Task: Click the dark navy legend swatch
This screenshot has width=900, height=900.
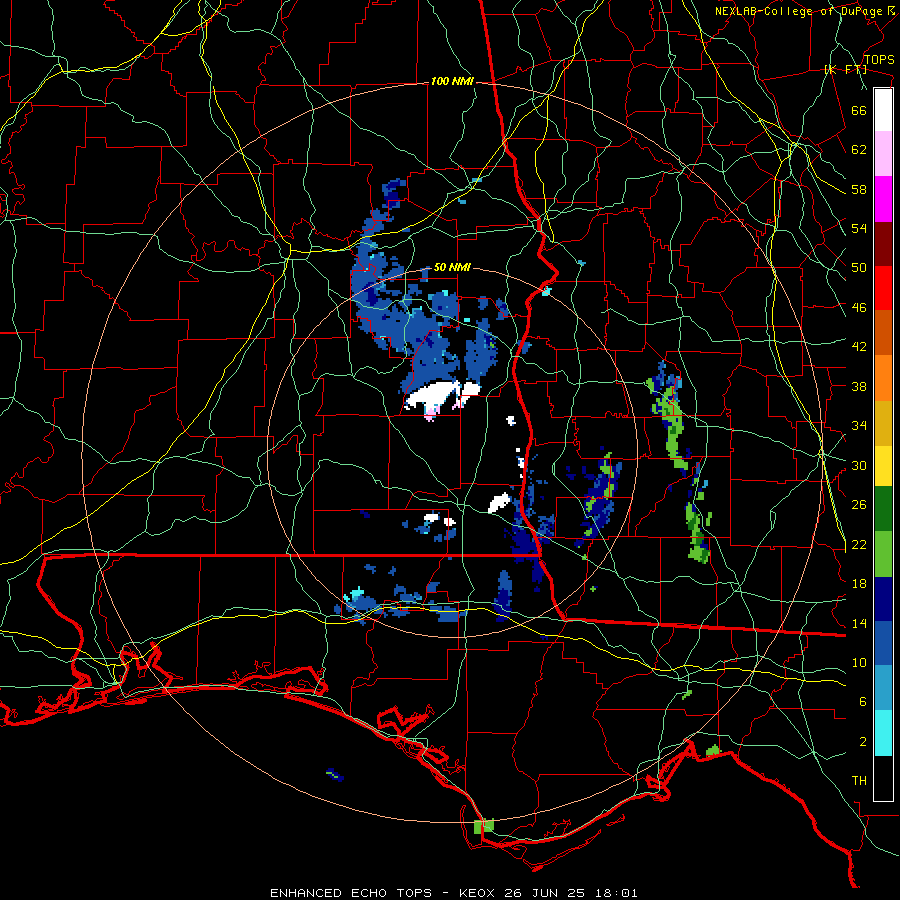Action: (883, 599)
